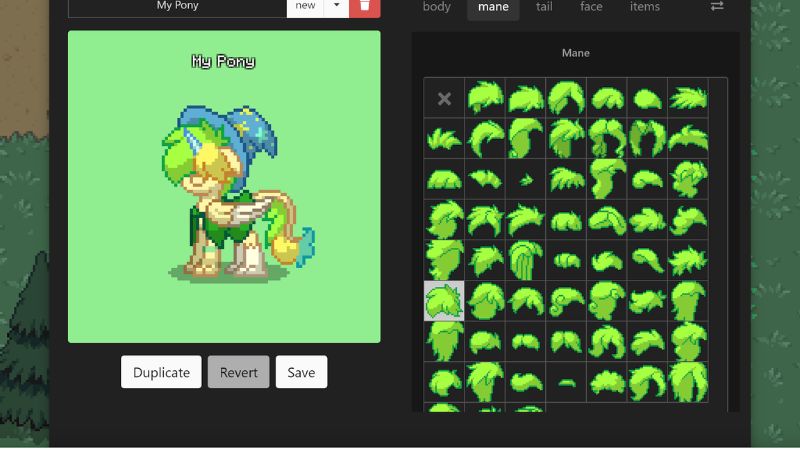Image resolution: width=800 pixels, height=450 pixels.
Task: Pick the thin sliver-shaped mane style
Action: tap(566, 382)
